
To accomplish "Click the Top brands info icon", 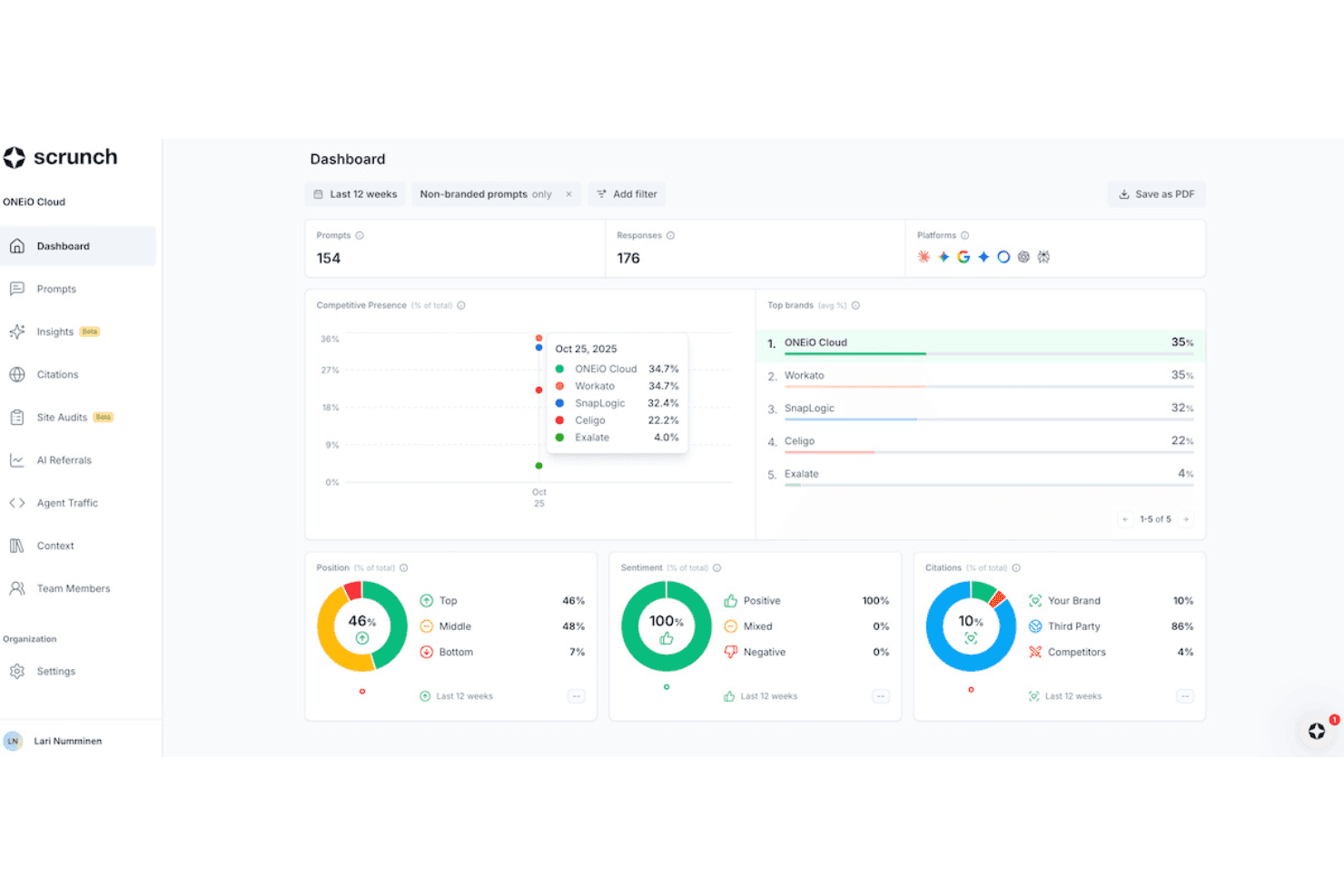I will (x=856, y=305).
